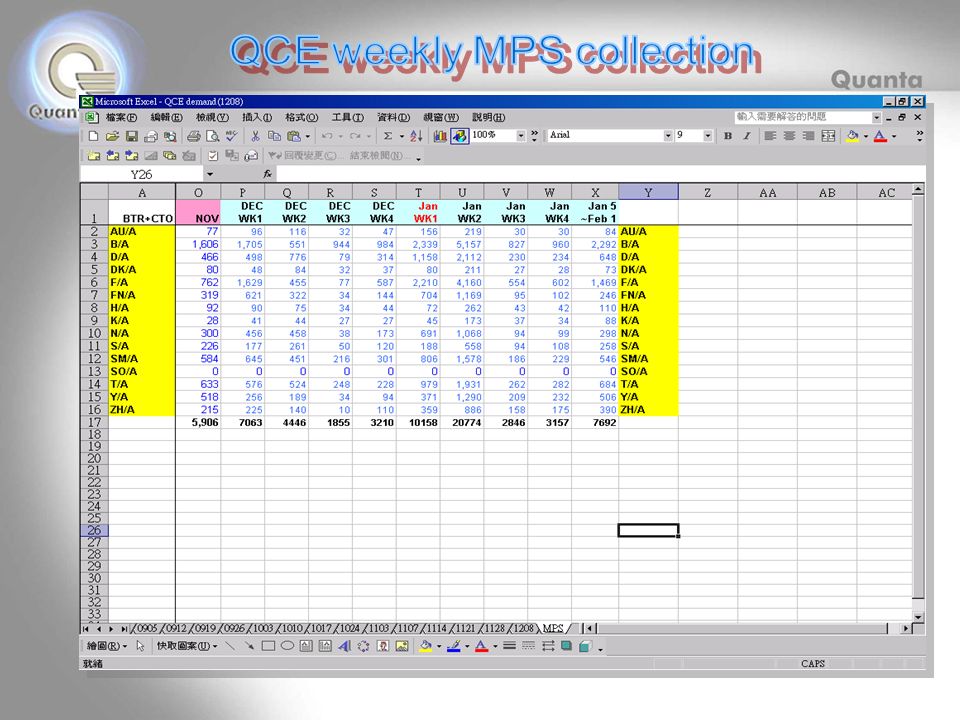
Task: Select the MPS sheet tab
Action: tap(553, 628)
